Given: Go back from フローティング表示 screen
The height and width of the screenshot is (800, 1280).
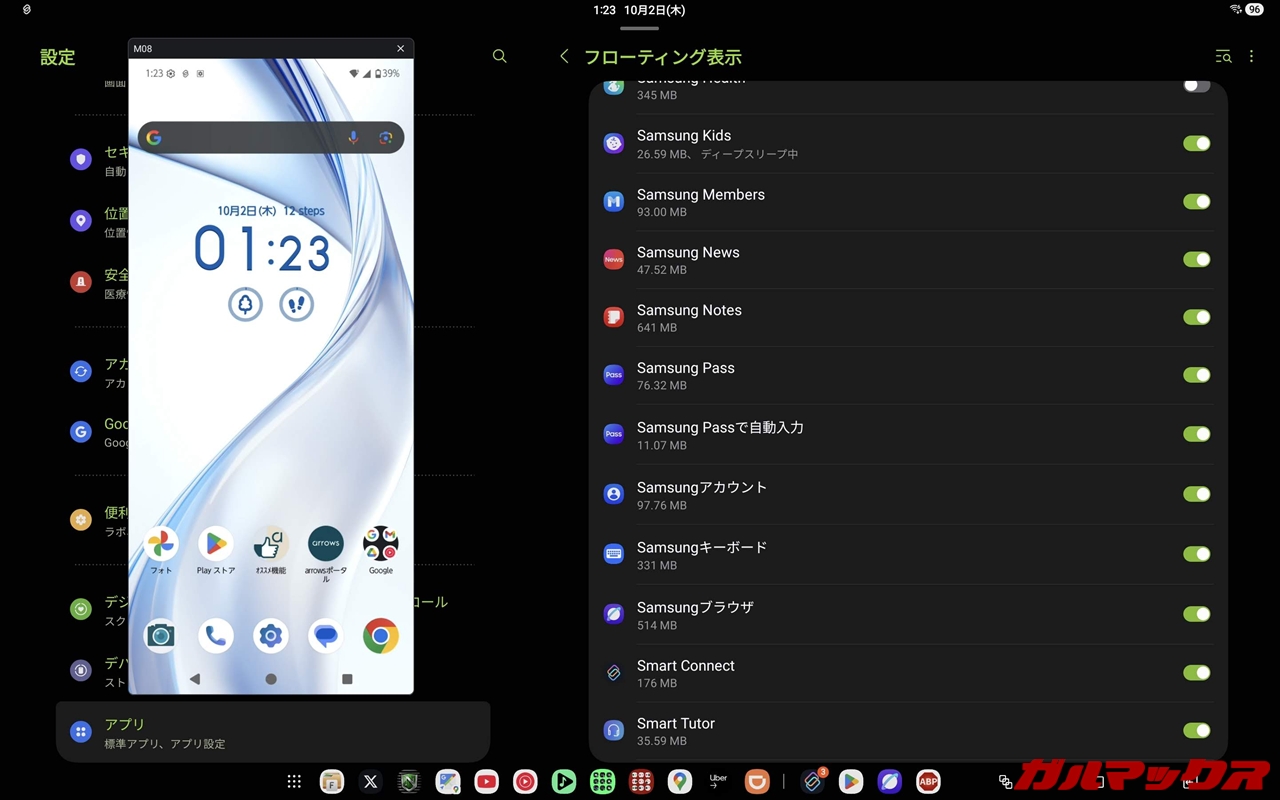Looking at the screenshot, I should [x=565, y=57].
